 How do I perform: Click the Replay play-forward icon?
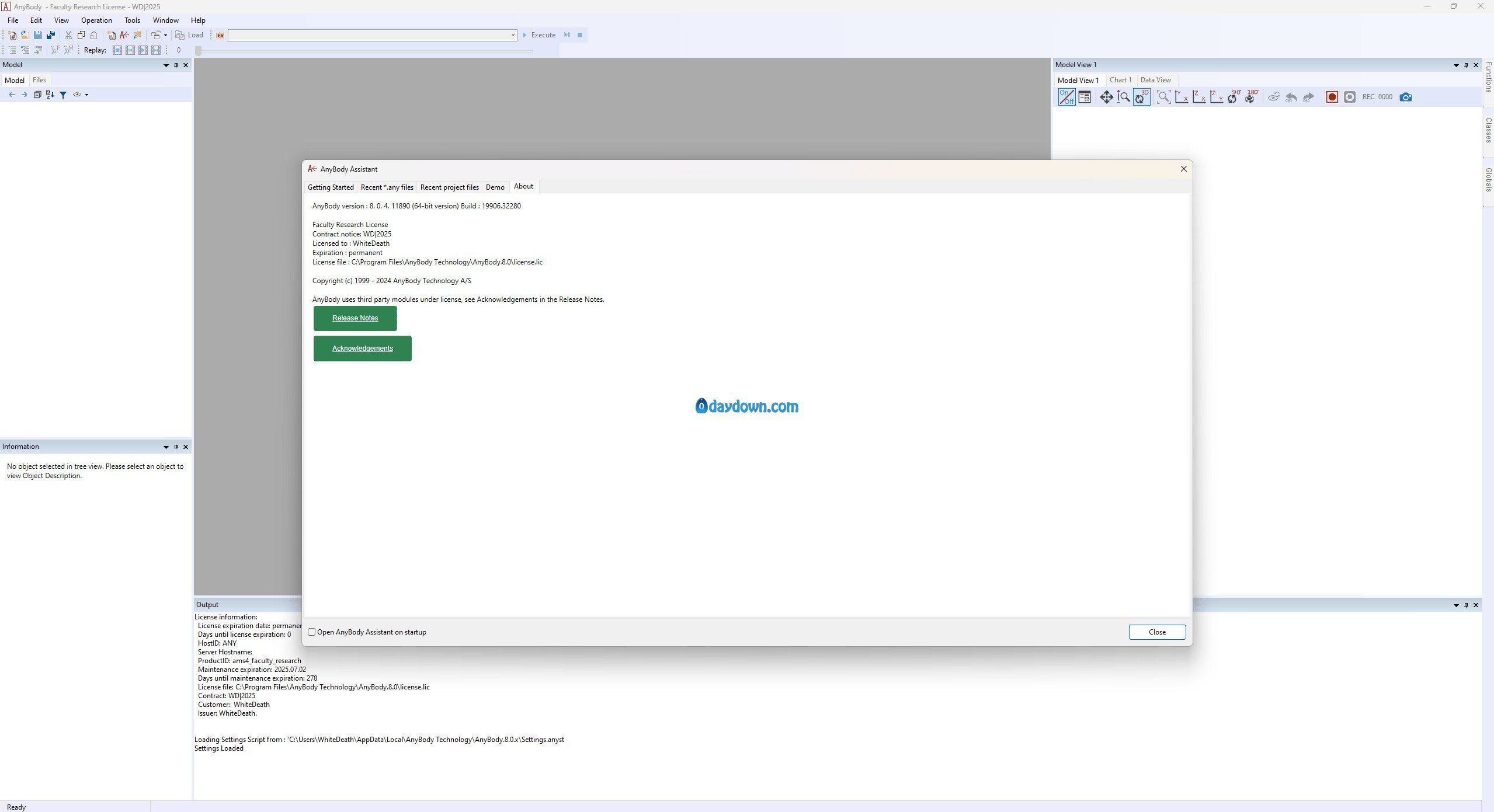click(143, 50)
